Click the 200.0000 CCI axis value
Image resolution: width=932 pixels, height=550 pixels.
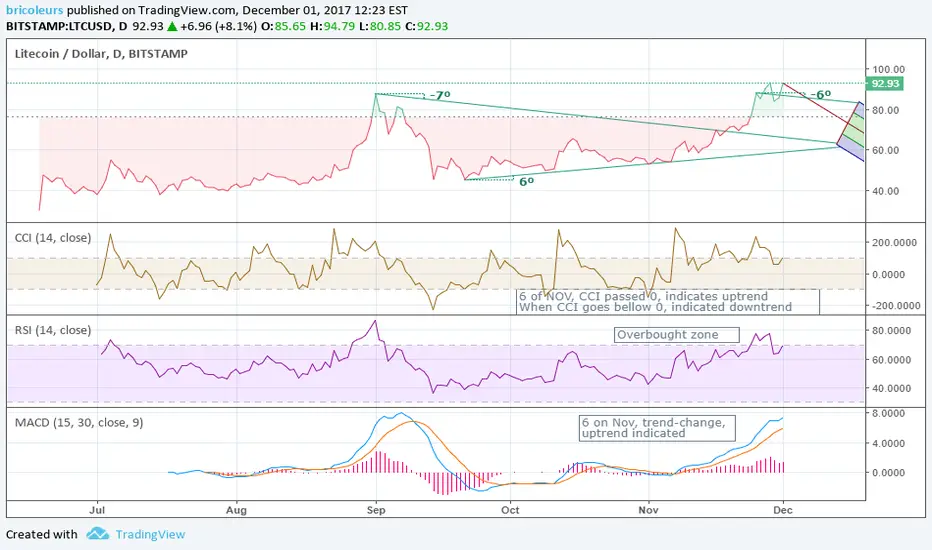(x=897, y=243)
